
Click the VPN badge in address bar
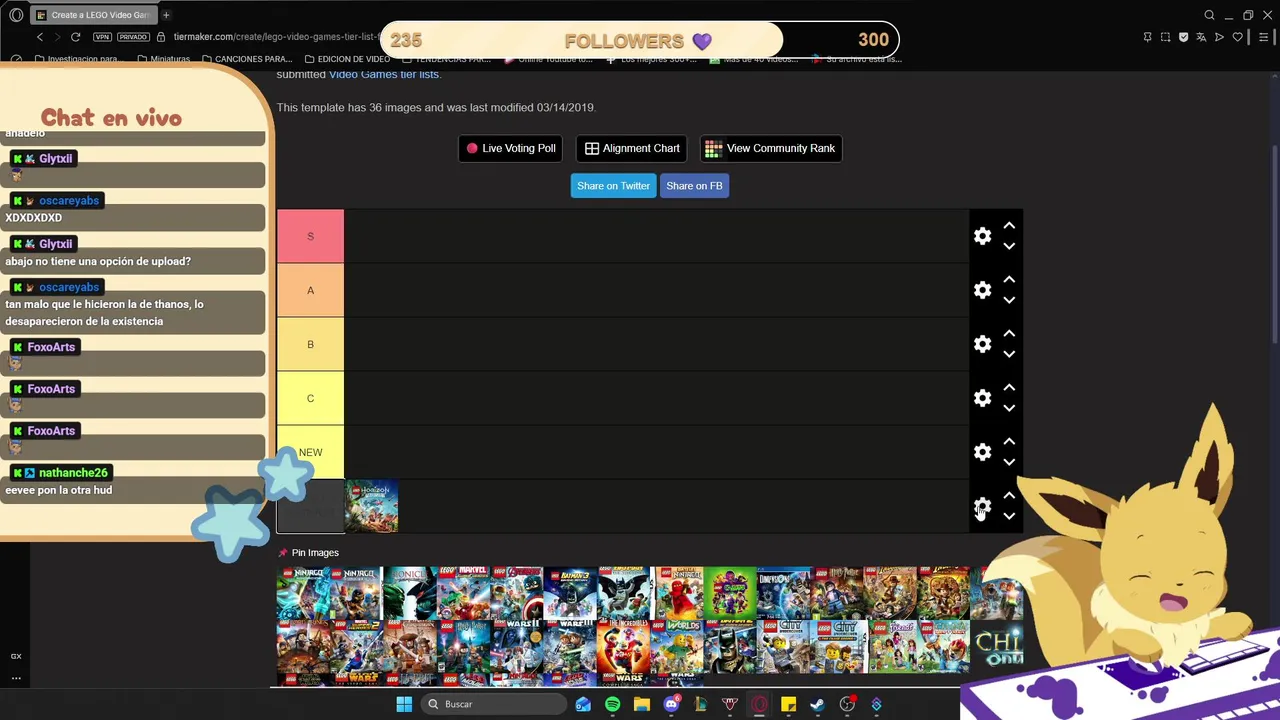pos(102,37)
